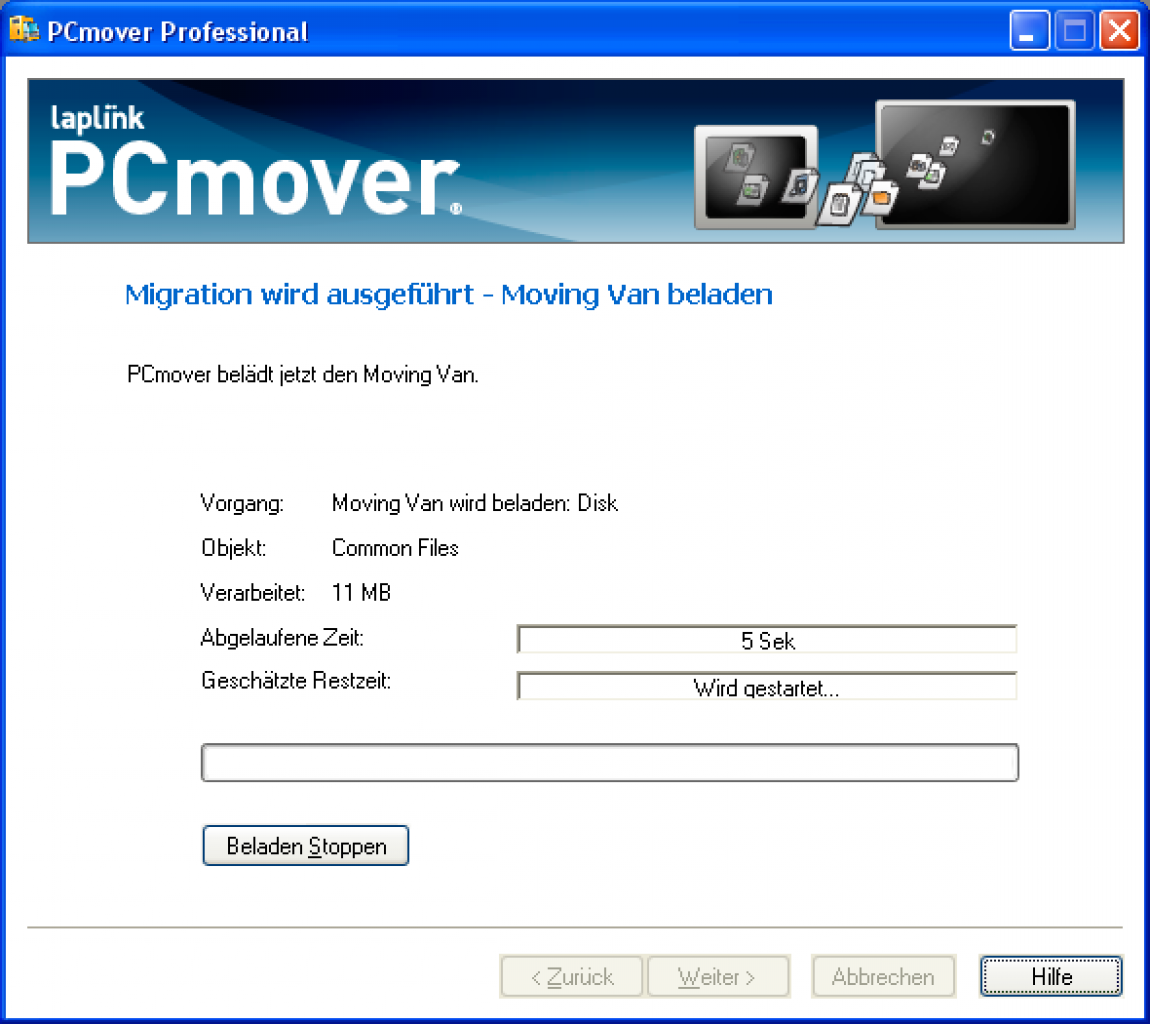Click the Abgelaufene Zeit: label
This screenshot has height=1024, width=1150.
coord(282,637)
